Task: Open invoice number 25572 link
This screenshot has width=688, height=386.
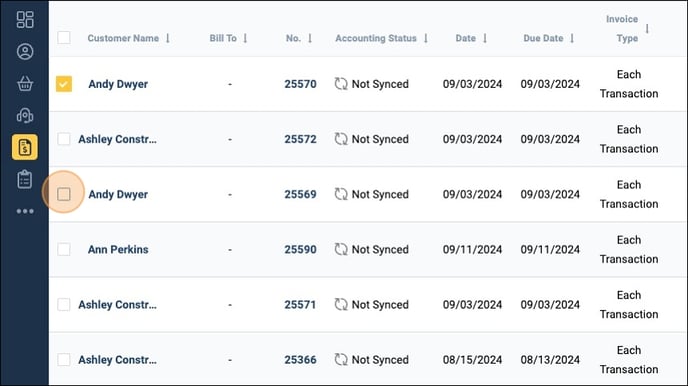Action: click(300, 139)
